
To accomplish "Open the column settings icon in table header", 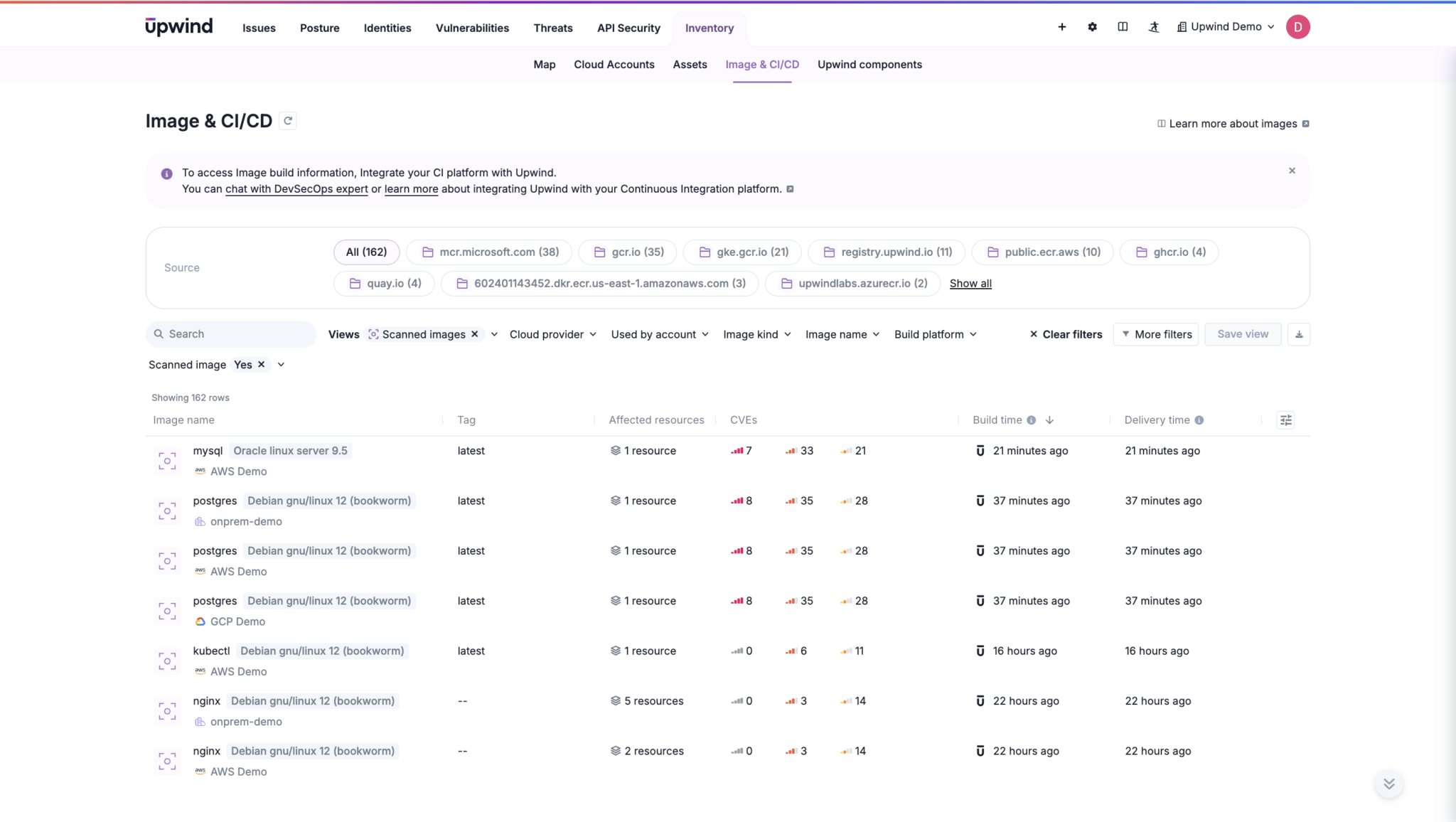I will click(1285, 420).
